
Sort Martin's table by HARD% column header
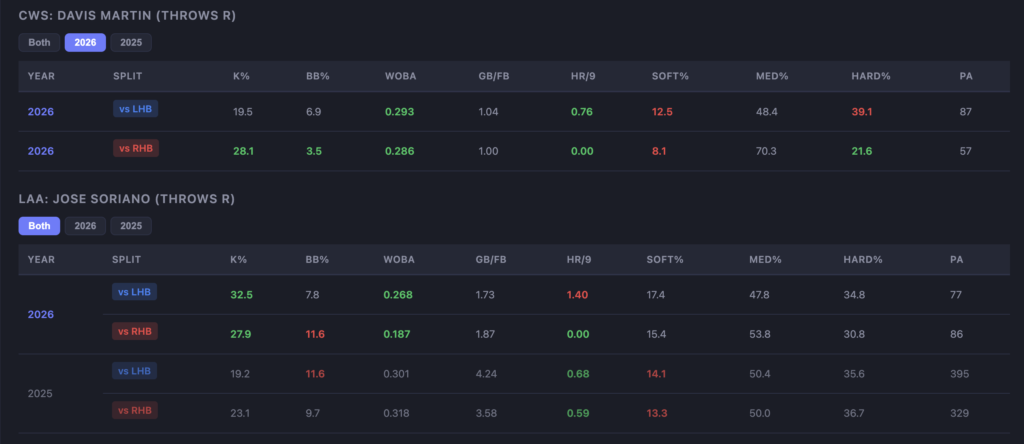(871, 76)
